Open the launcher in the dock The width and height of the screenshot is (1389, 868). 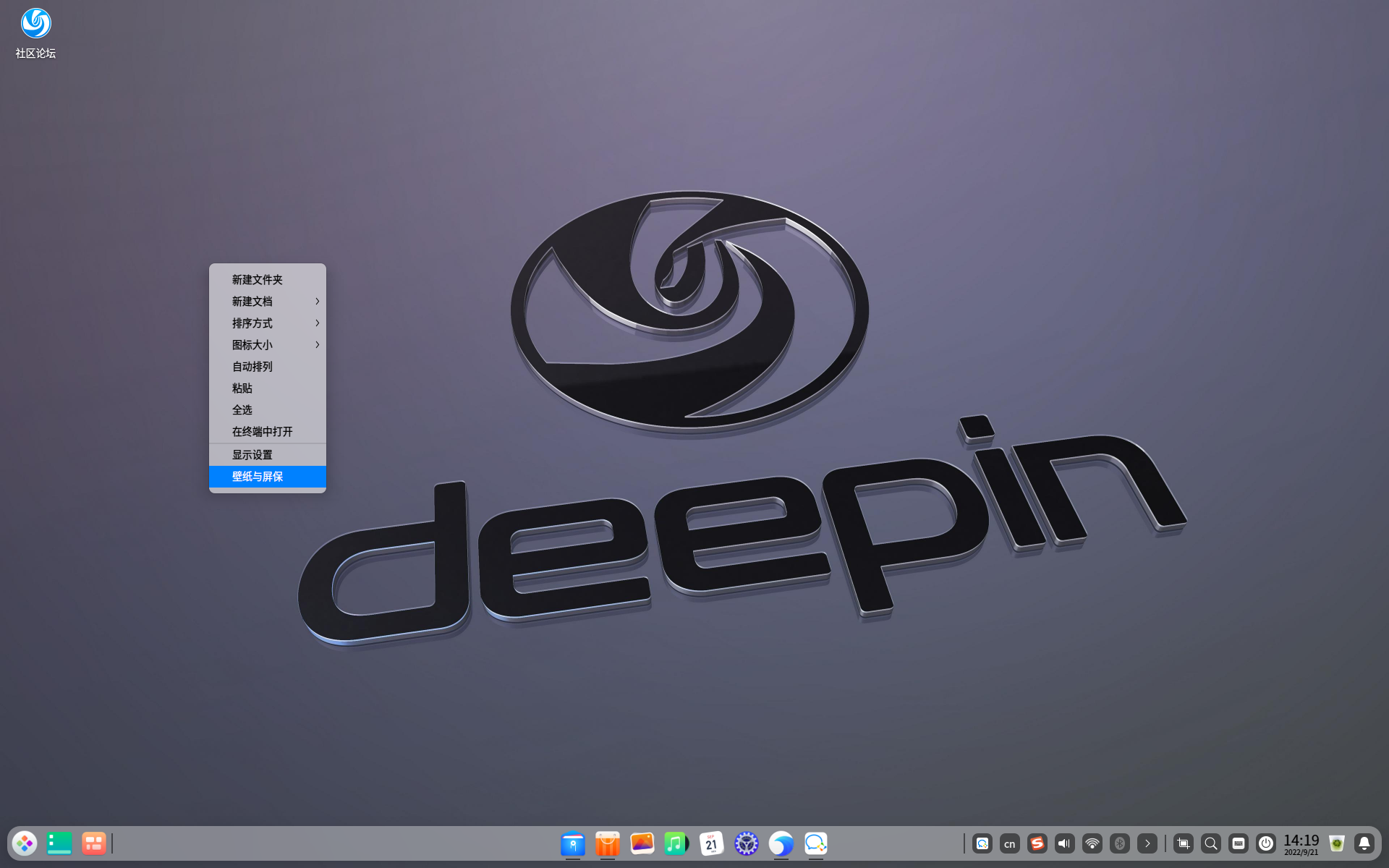(x=25, y=843)
